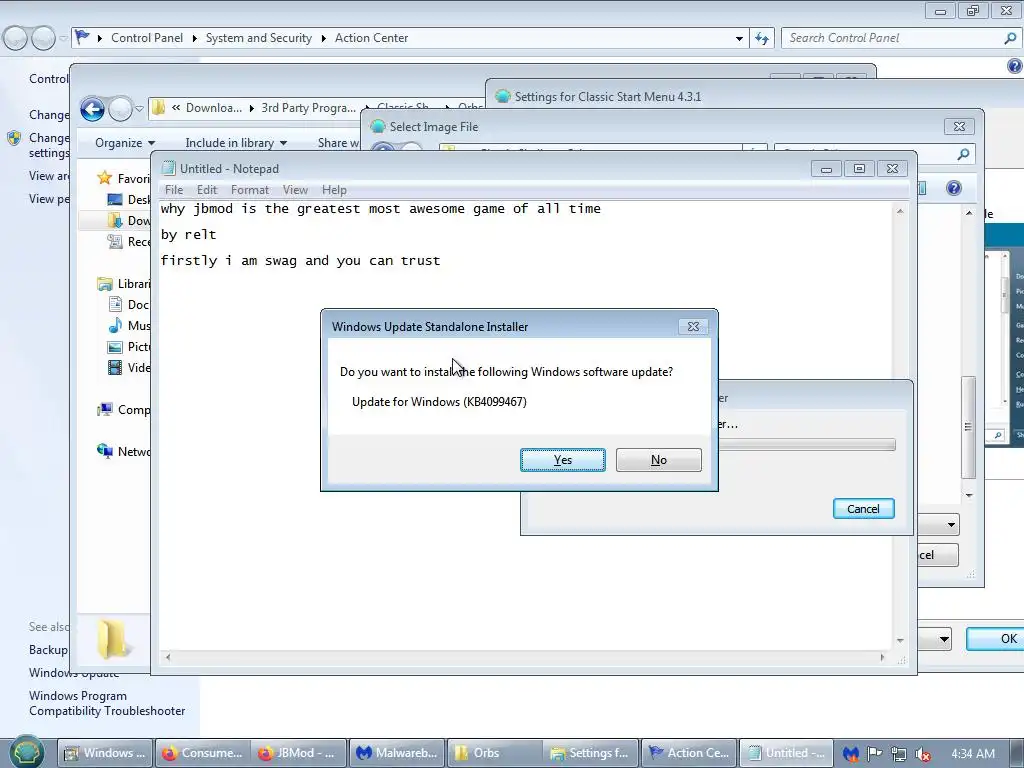Open Music library in Explorer sidebar
The height and width of the screenshot is (768, 1024).
click(x=130, y=326)
